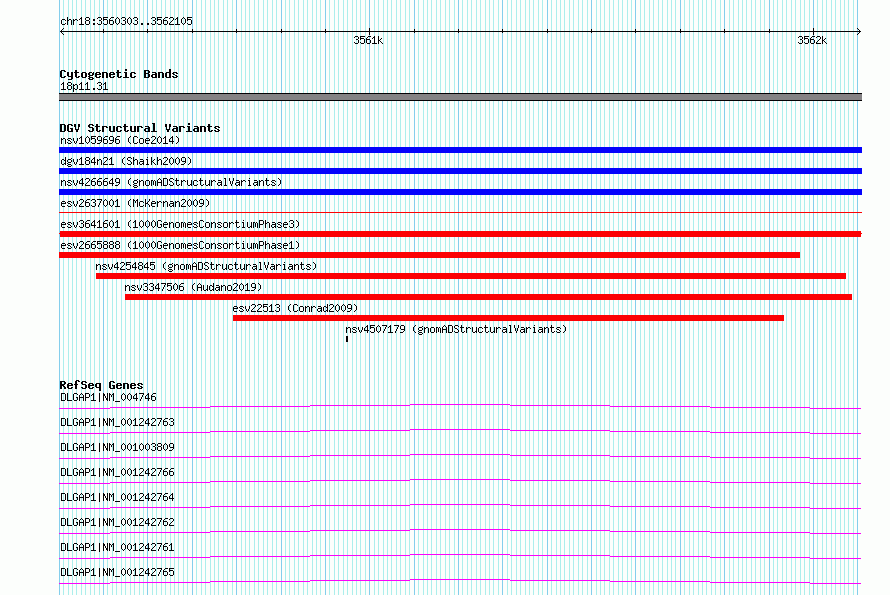890x595 pixels.
Task: Click the magenta line under DLGAP1|NM_001242765
Action: point(460,581)
